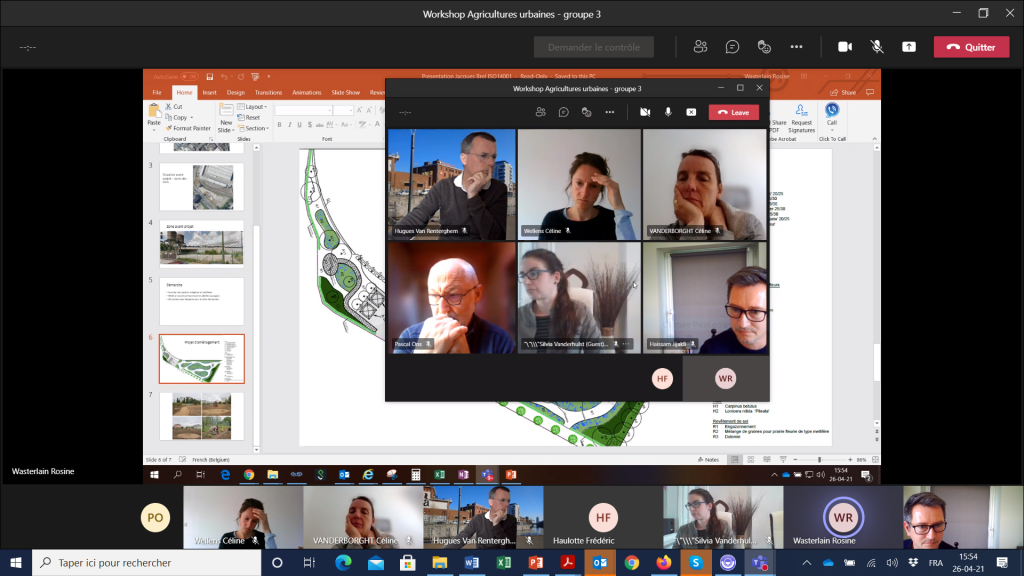Click the PowerPoint zoom slider handle
The image size is (1024, 576).
(820, 460)
